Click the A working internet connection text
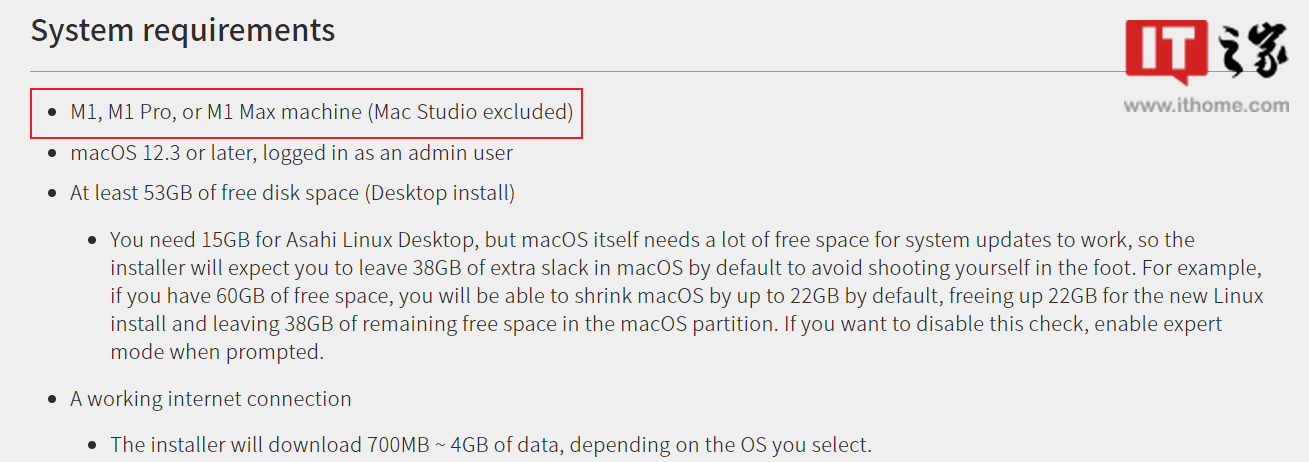This screenshot has width=1309, height=462. pos(211,399)
